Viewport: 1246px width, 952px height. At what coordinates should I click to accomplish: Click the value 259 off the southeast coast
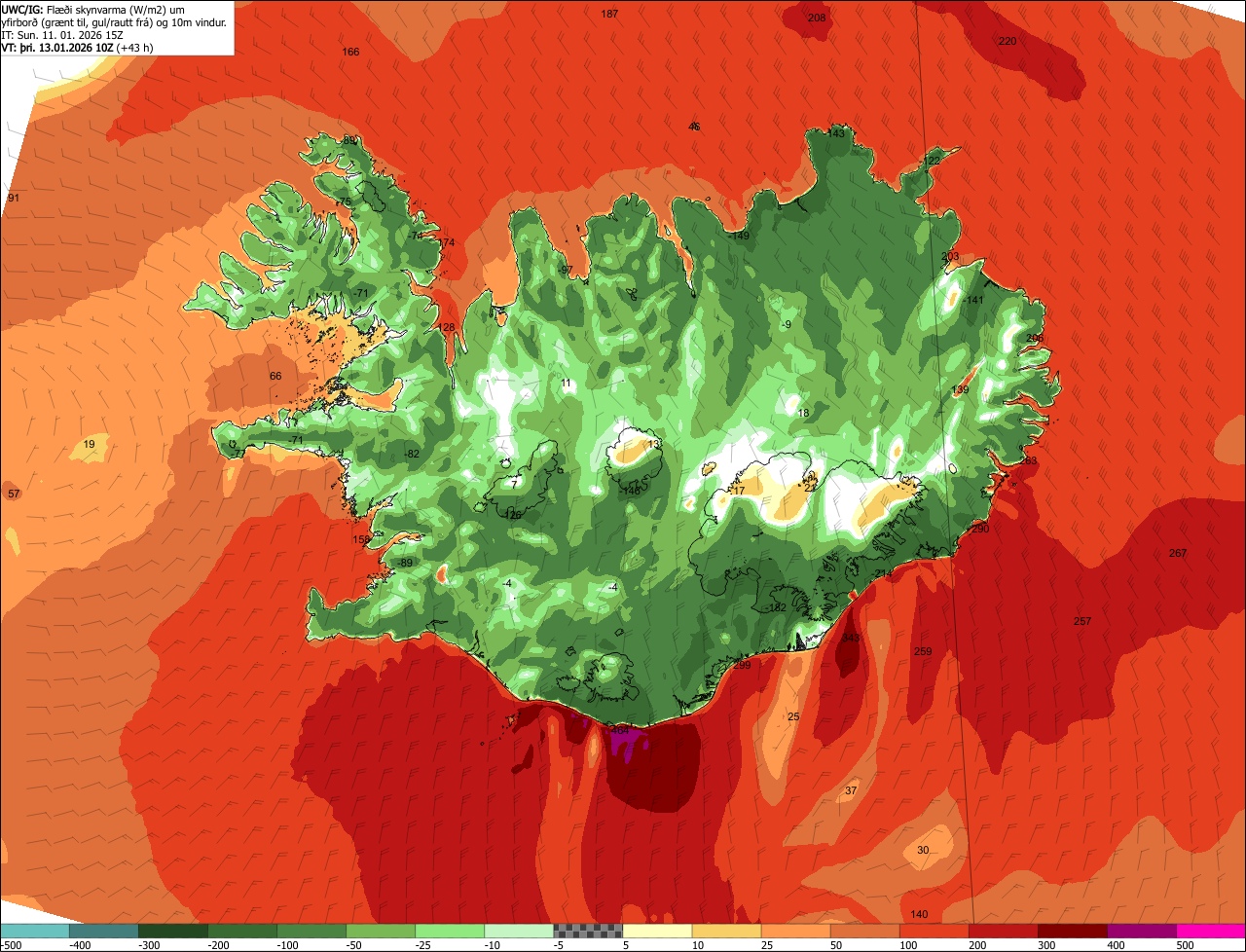click(x=924, y=651)
